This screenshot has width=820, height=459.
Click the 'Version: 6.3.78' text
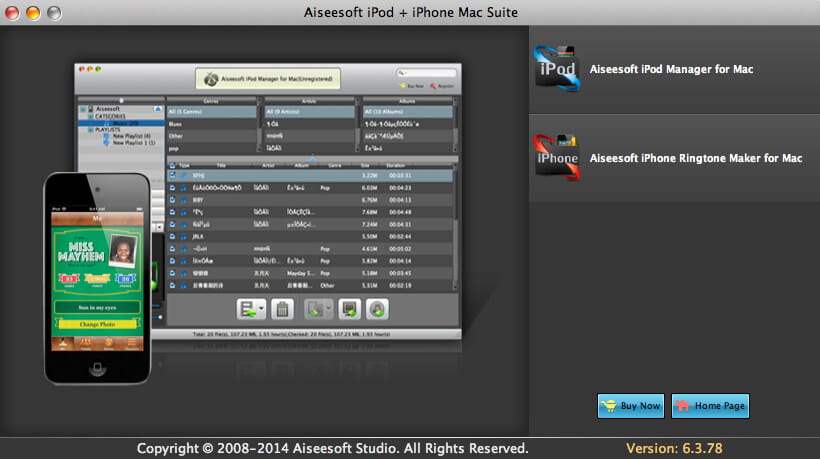coord(674,448)
